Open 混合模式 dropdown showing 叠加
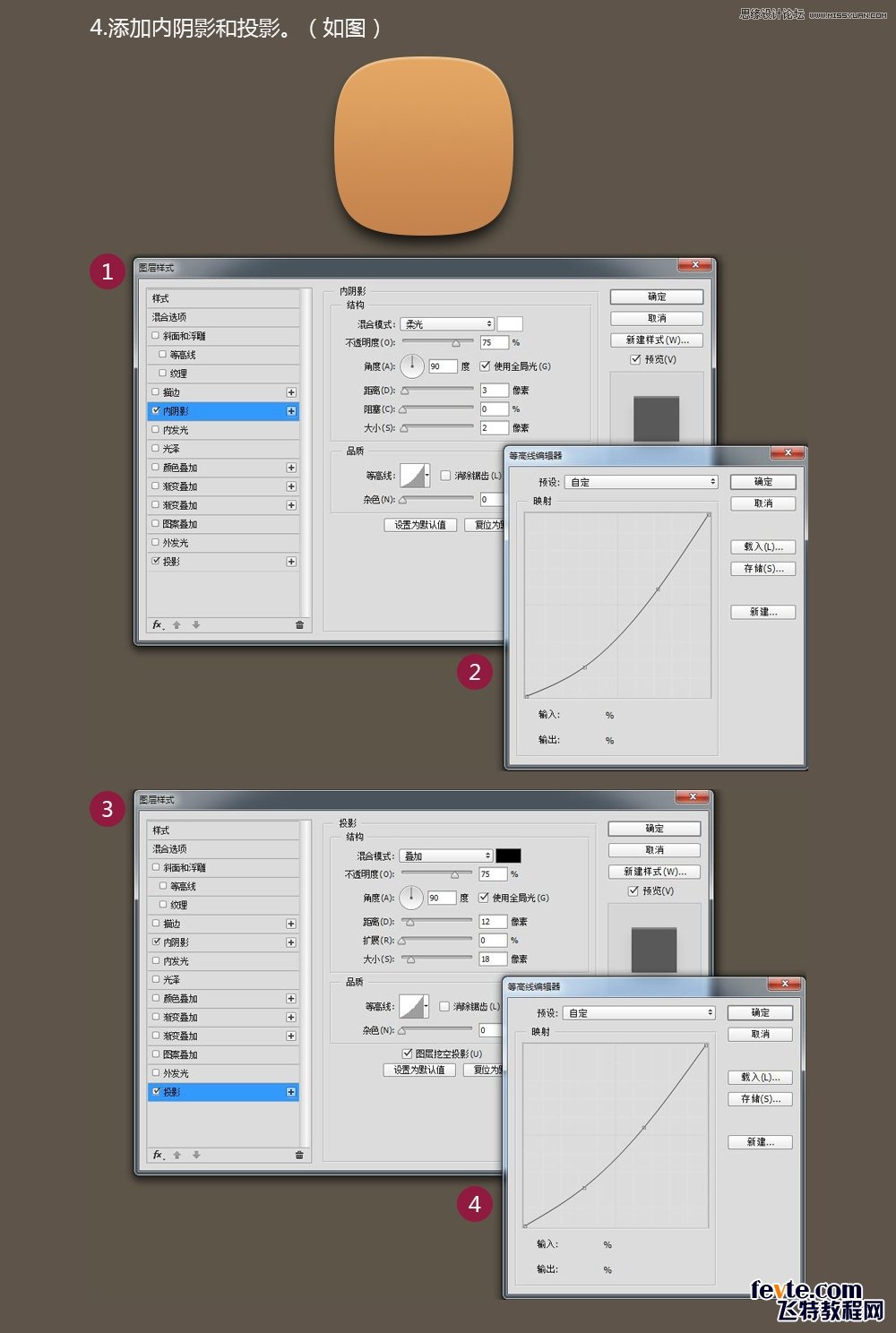Image resolution: width=896 pixels, height=1333 pixels. tap(446, 856)
